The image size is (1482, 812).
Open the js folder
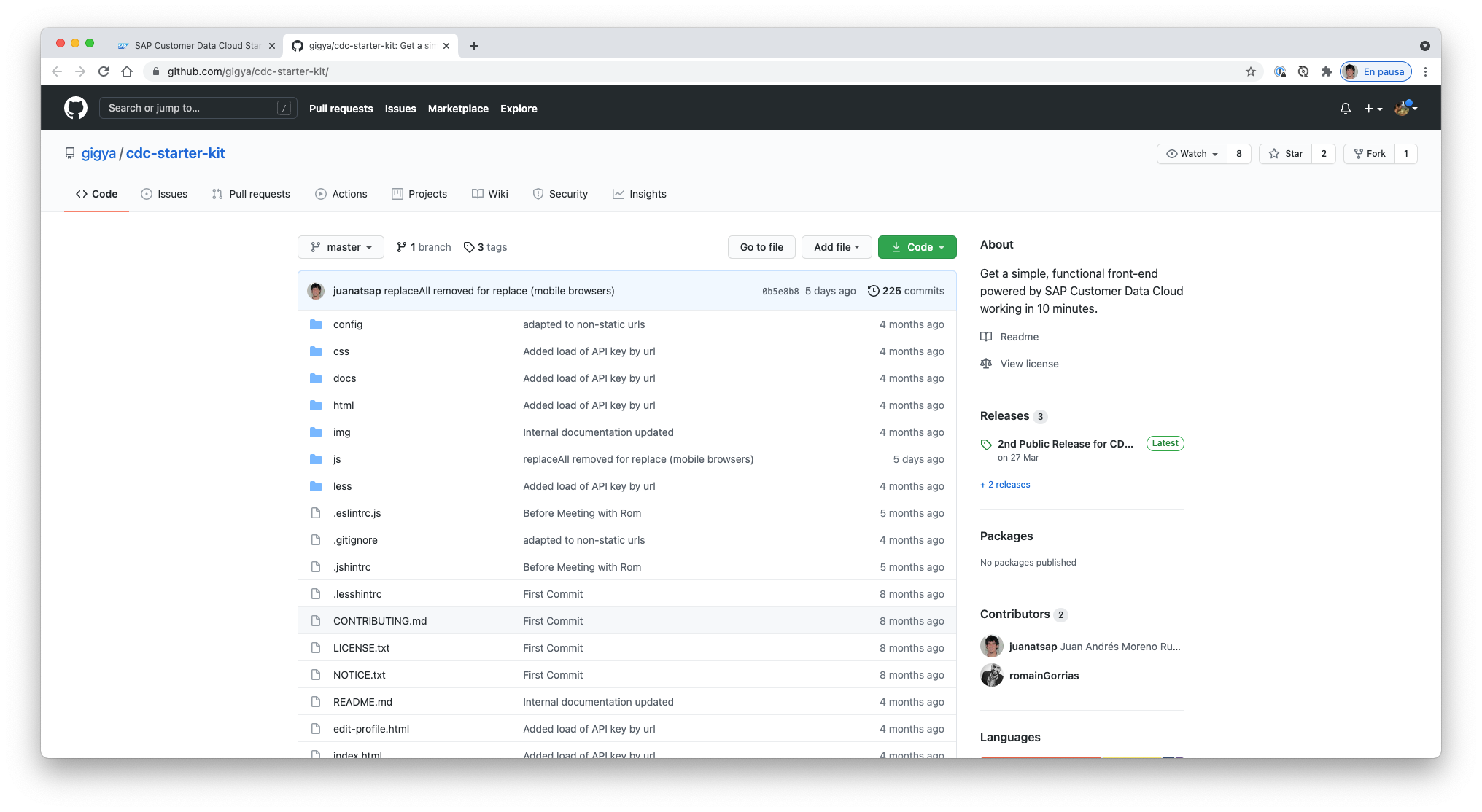coord(337,459)
